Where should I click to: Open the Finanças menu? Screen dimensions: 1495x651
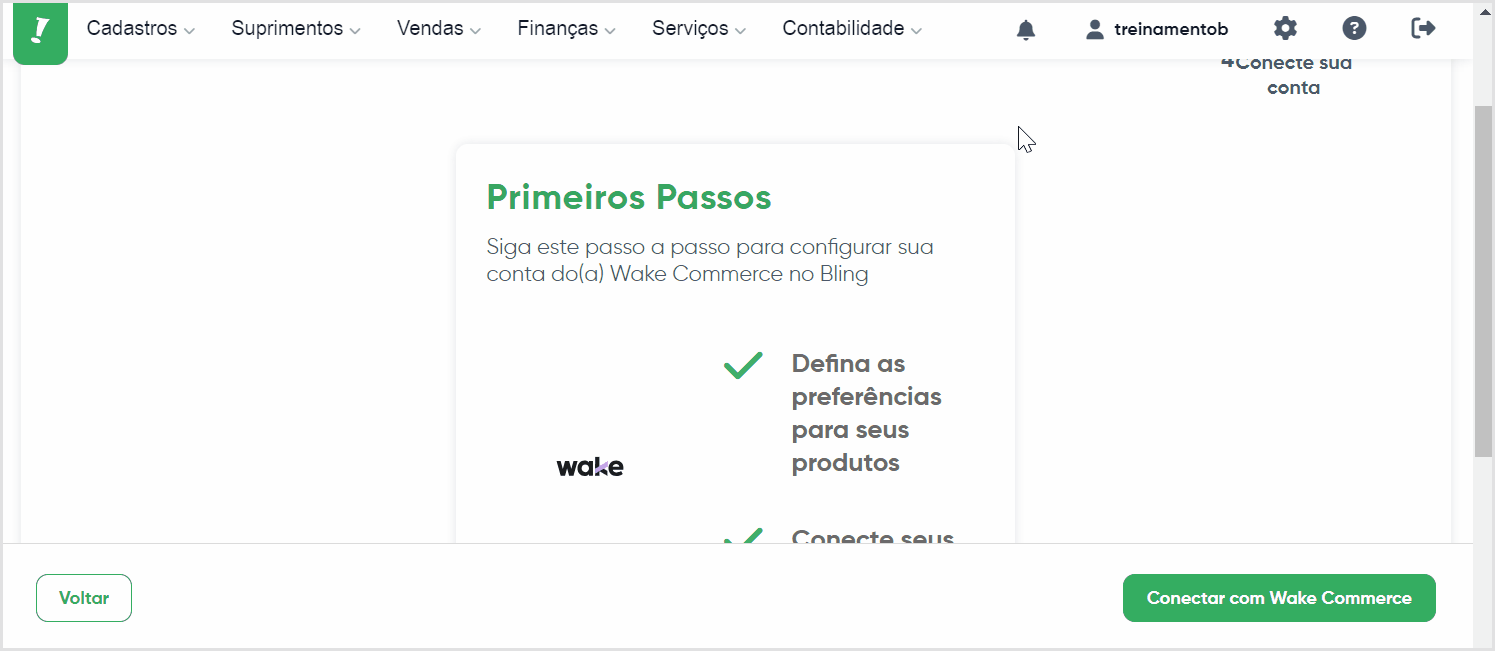point(567,29)
